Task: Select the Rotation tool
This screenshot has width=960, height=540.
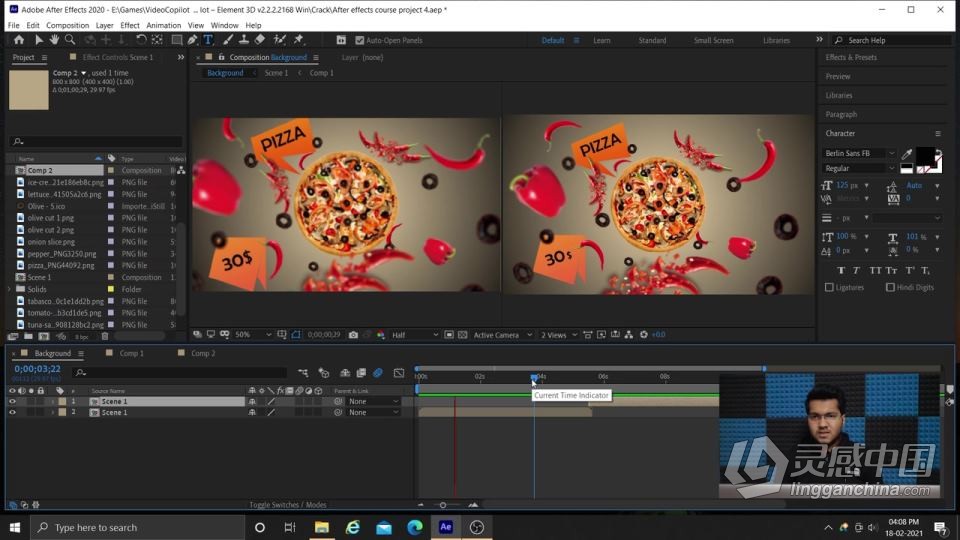Action: tap(141, 40)
